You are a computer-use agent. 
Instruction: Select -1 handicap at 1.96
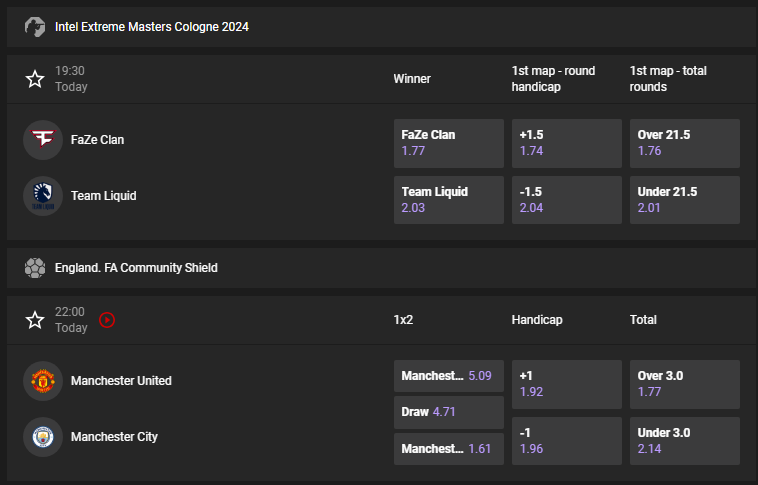(566, 440)
